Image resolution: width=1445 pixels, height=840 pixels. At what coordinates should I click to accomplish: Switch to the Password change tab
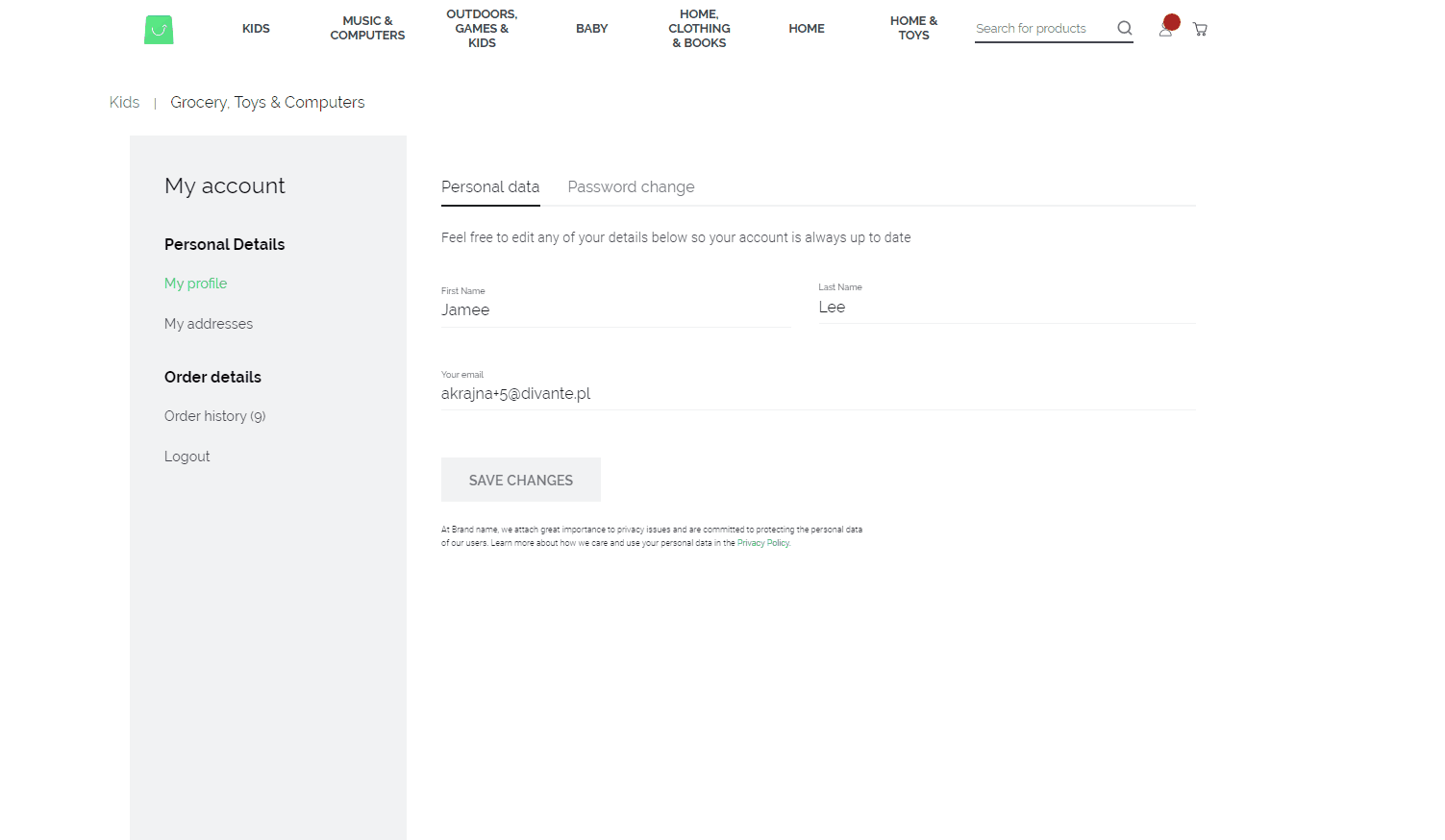tap(631, 186)
